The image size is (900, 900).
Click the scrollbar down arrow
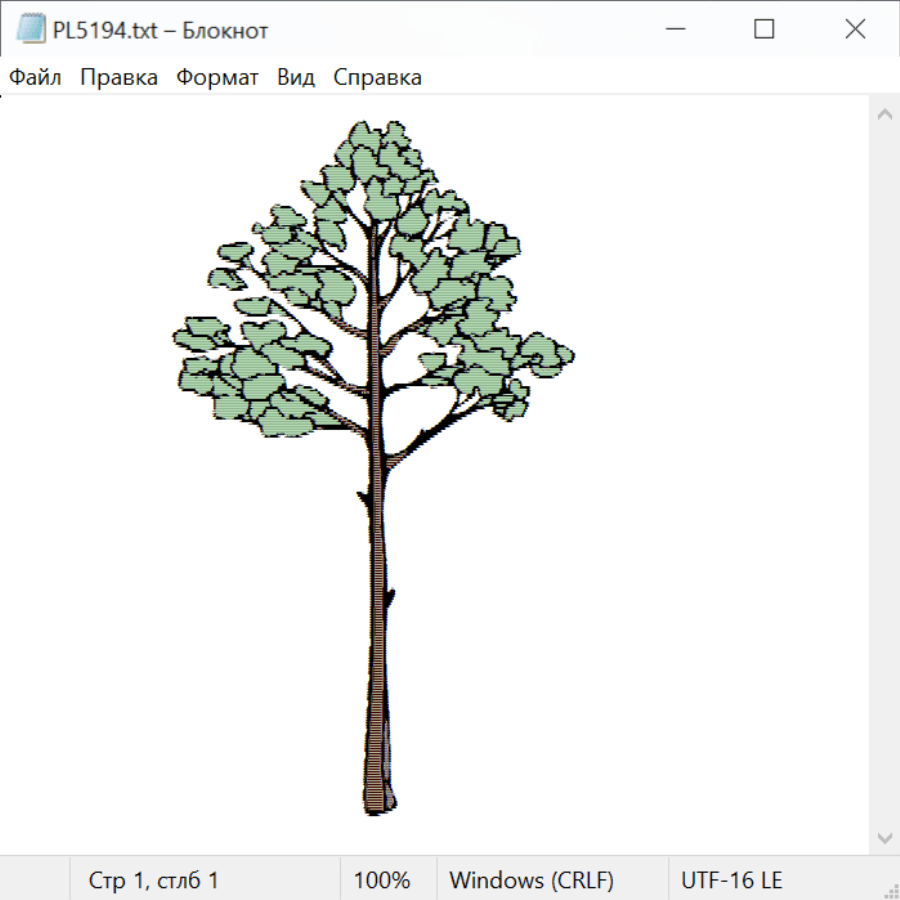[884, 837]
